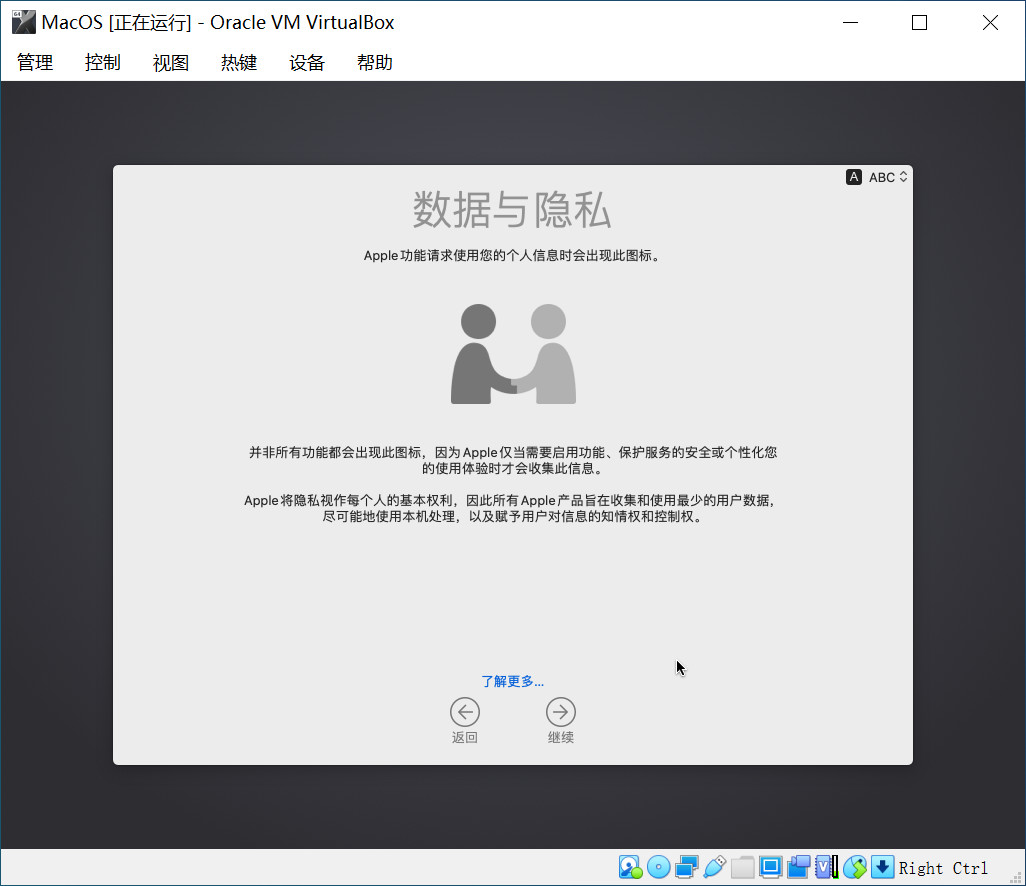Click the USB devices status icon
This screenshot has width=1026, height=886.
715,868
